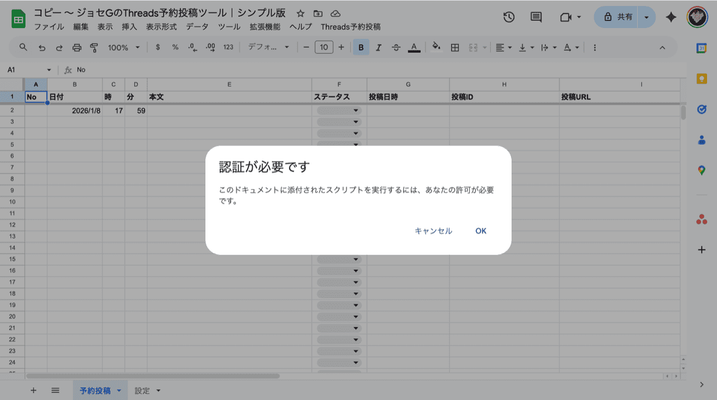Expand the share options arrow

pyautogui.click(x=647, y=17)
